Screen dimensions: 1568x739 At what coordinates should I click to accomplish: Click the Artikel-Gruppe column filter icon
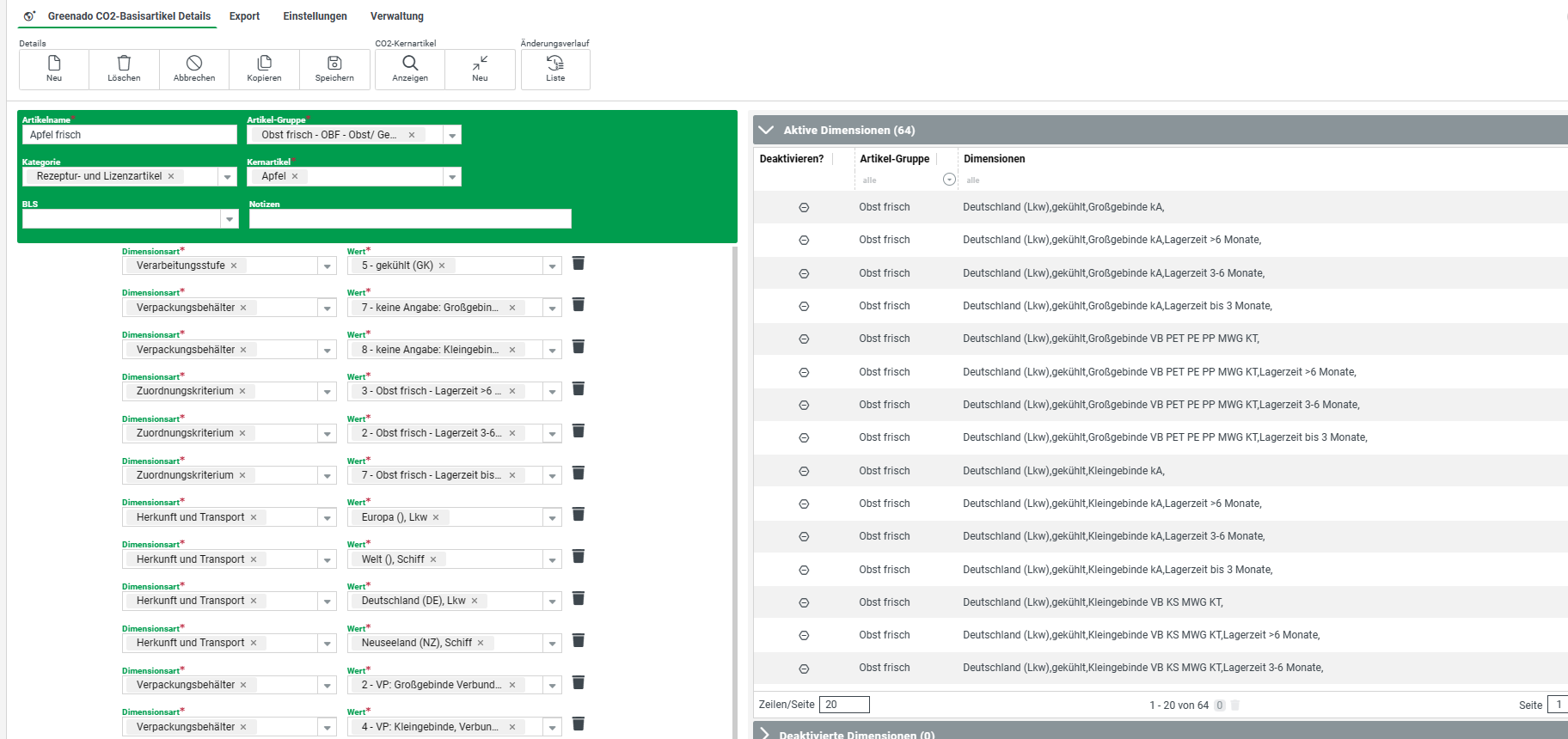(x=949, y=180)
